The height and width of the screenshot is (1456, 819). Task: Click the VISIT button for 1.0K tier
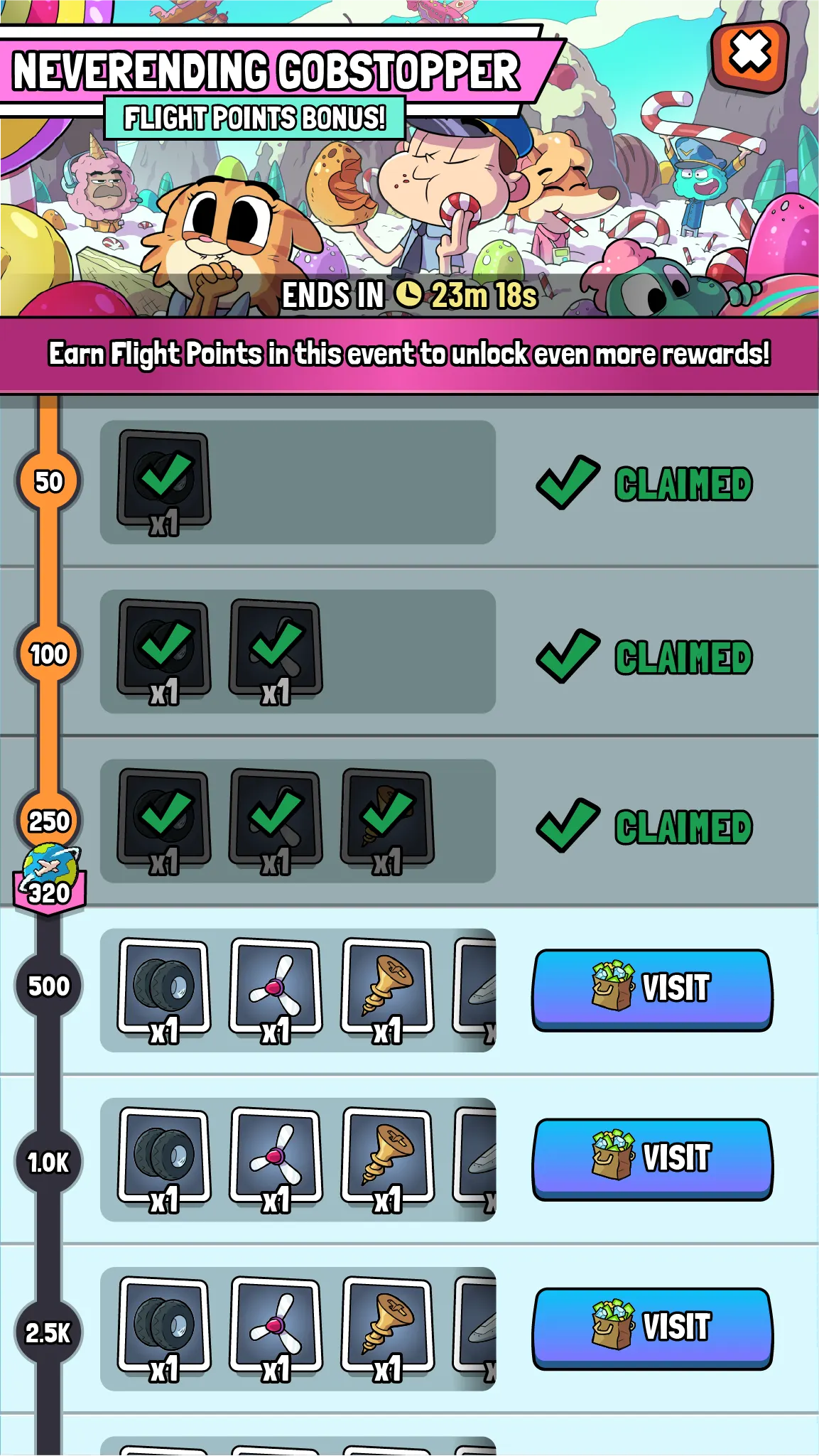pyautogui.click(x=652, y=1159)
